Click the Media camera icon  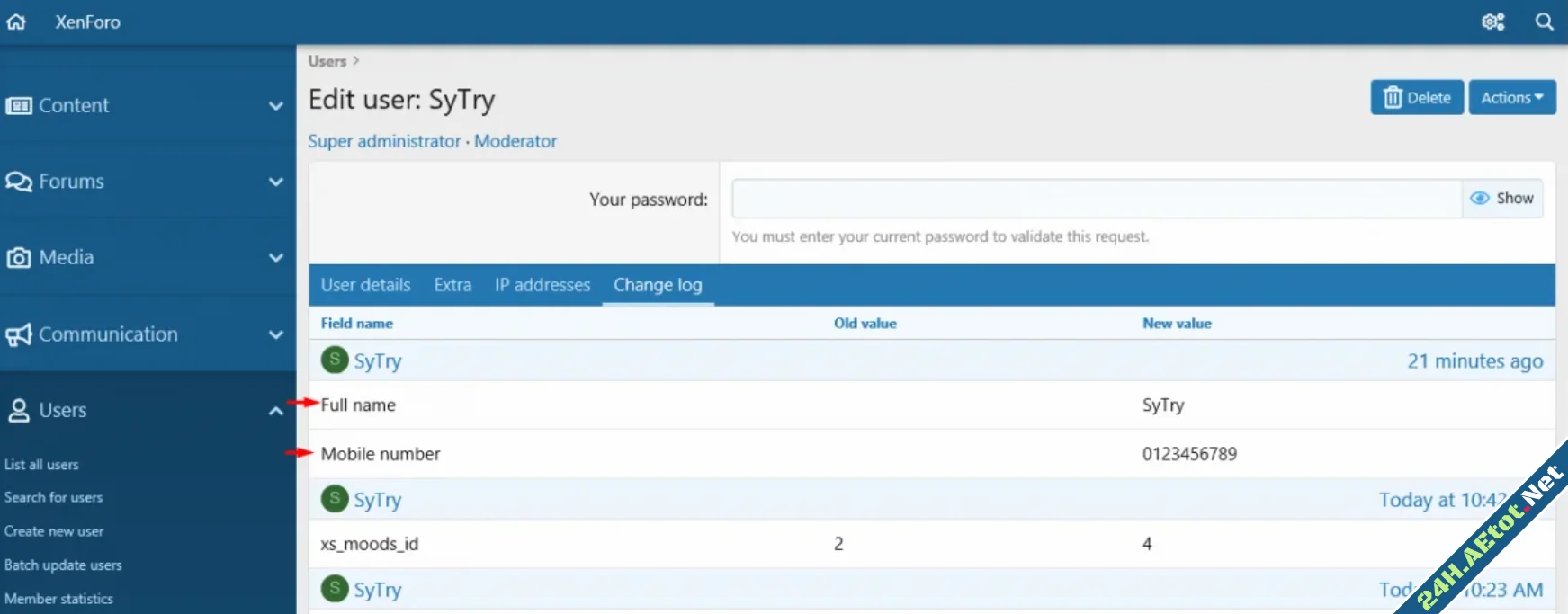18,258
